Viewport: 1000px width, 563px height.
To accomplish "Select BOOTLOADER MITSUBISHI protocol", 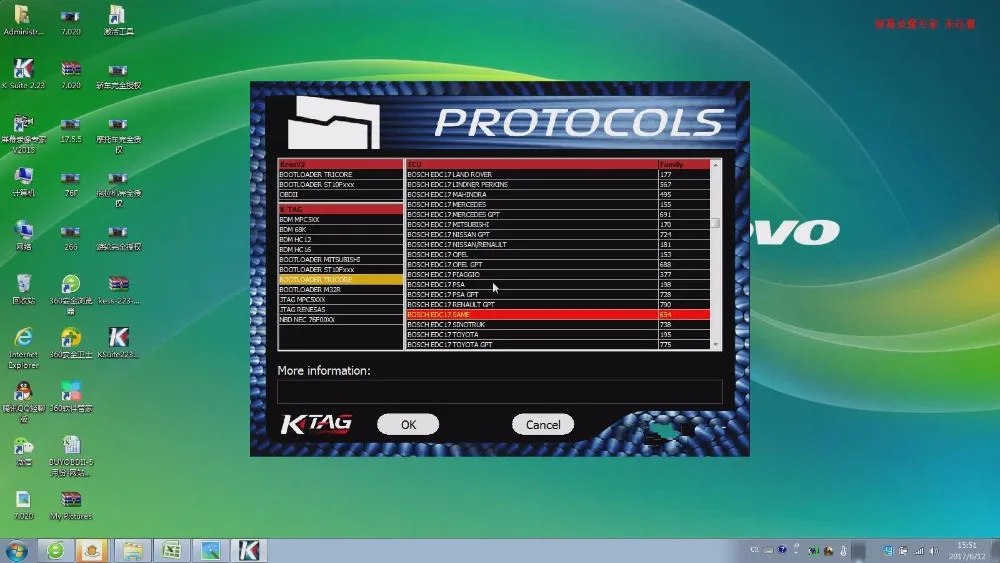I will click(x=341, y=260).
